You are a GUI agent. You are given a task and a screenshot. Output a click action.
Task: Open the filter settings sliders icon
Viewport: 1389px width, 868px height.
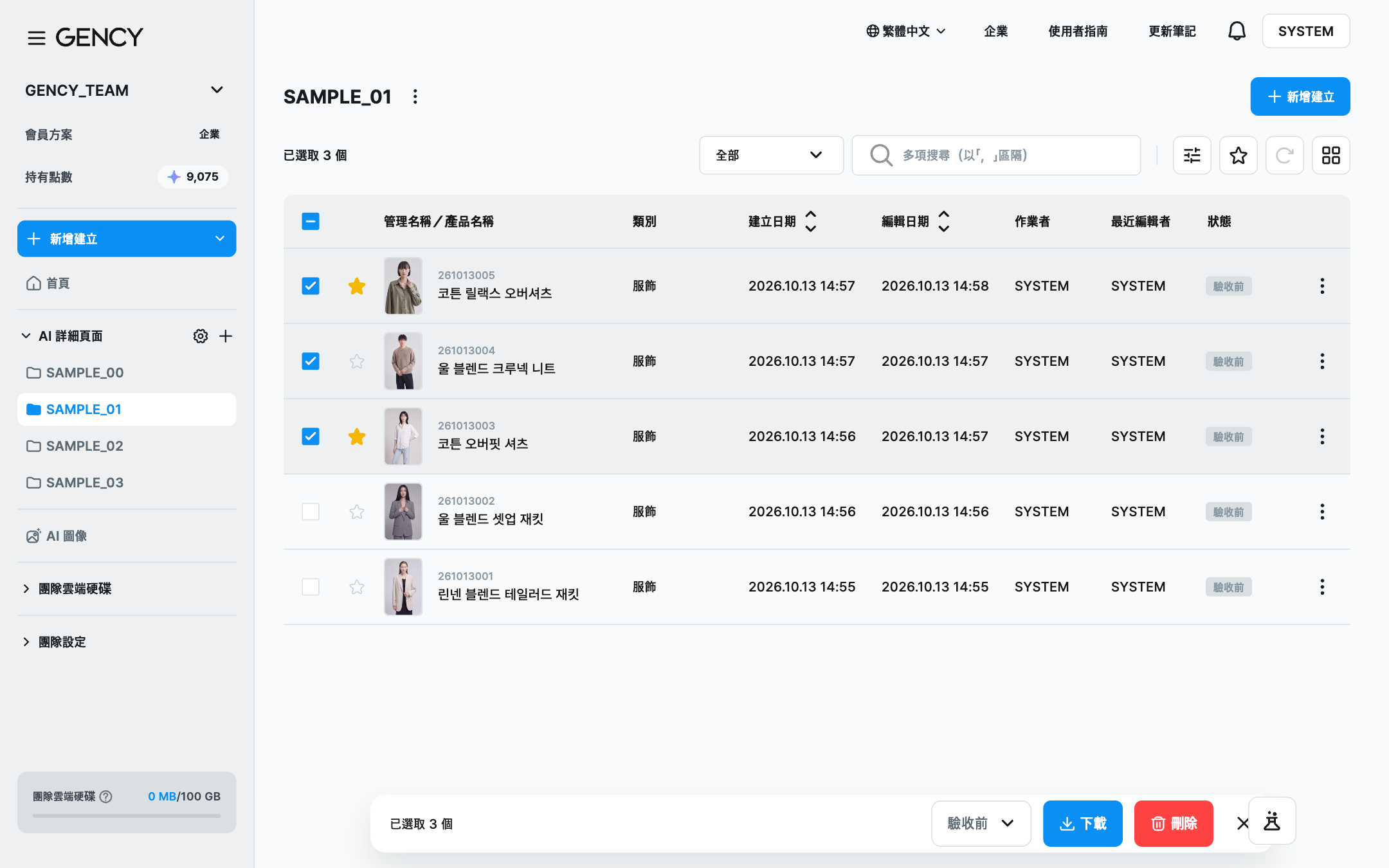pos(1192,155)
